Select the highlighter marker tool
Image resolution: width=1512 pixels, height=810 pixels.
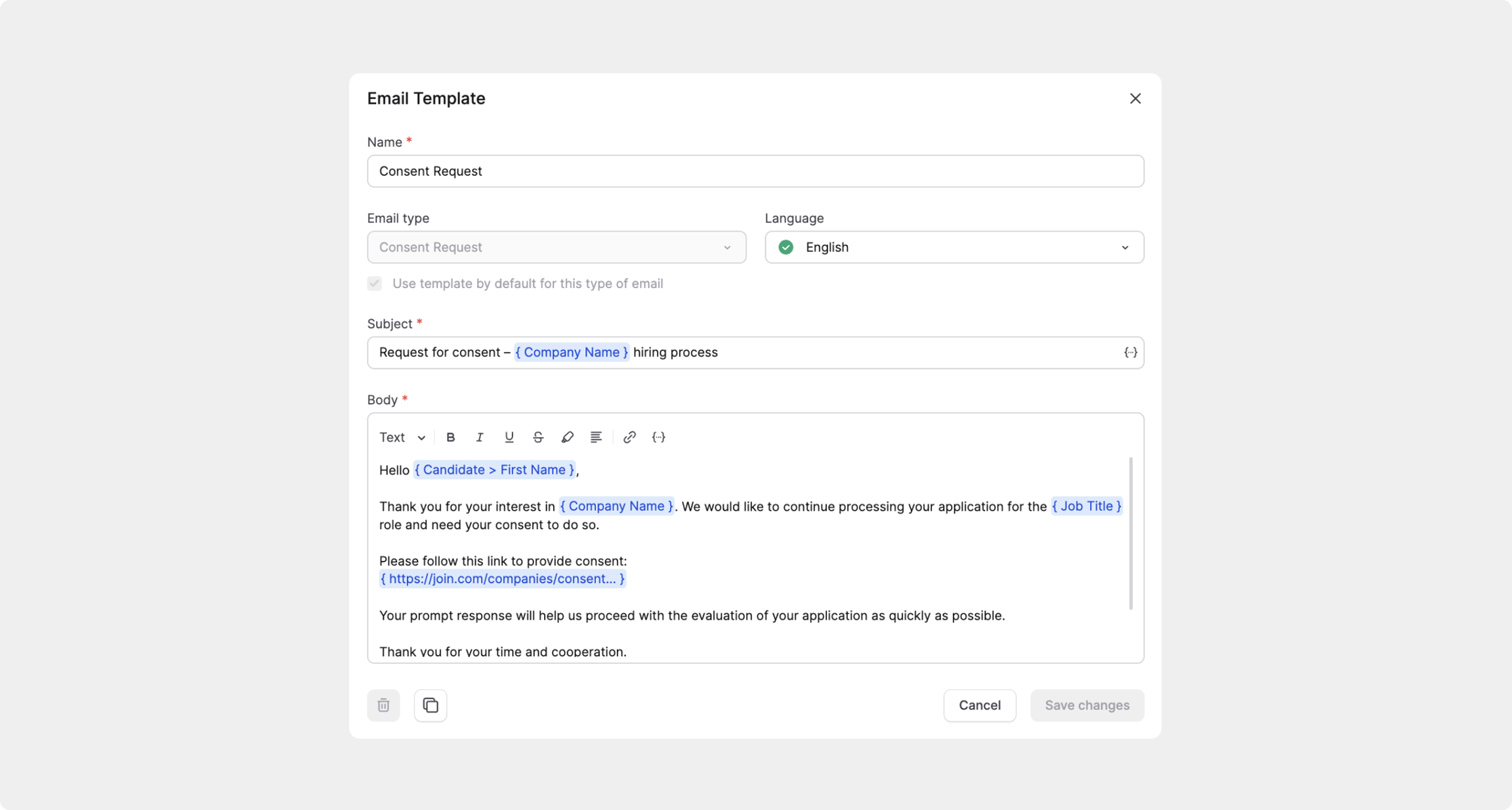(x=567, y=437)
